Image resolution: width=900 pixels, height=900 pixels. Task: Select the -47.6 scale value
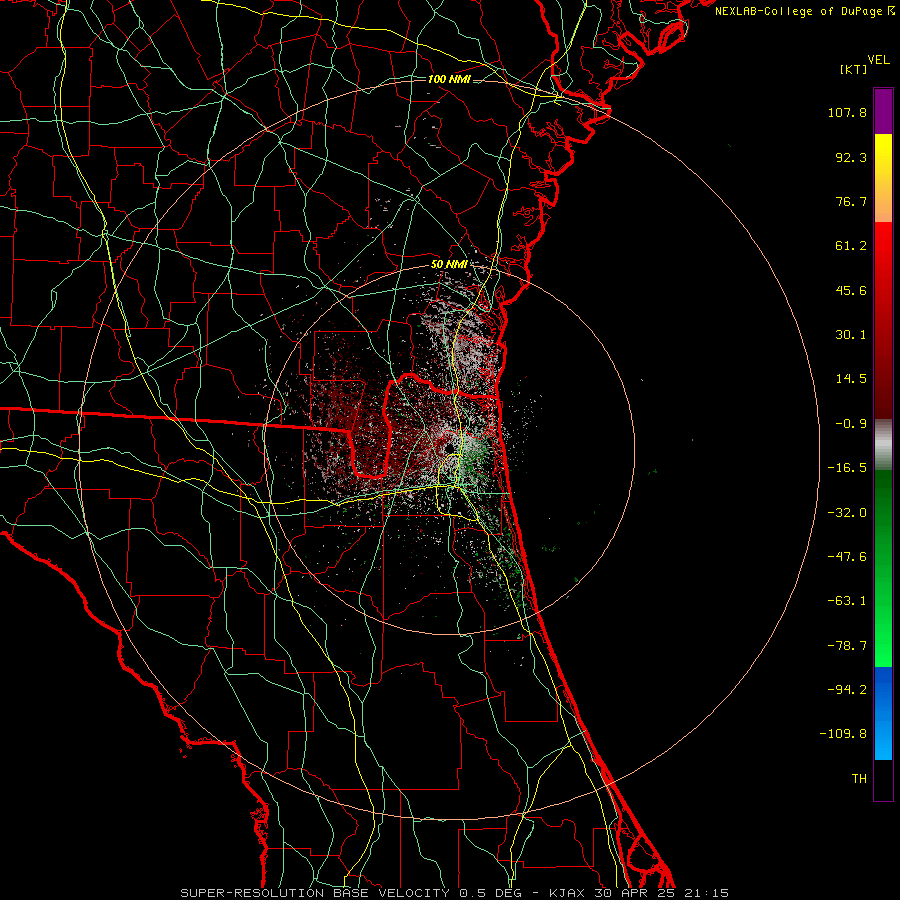[x=847, y=557]
